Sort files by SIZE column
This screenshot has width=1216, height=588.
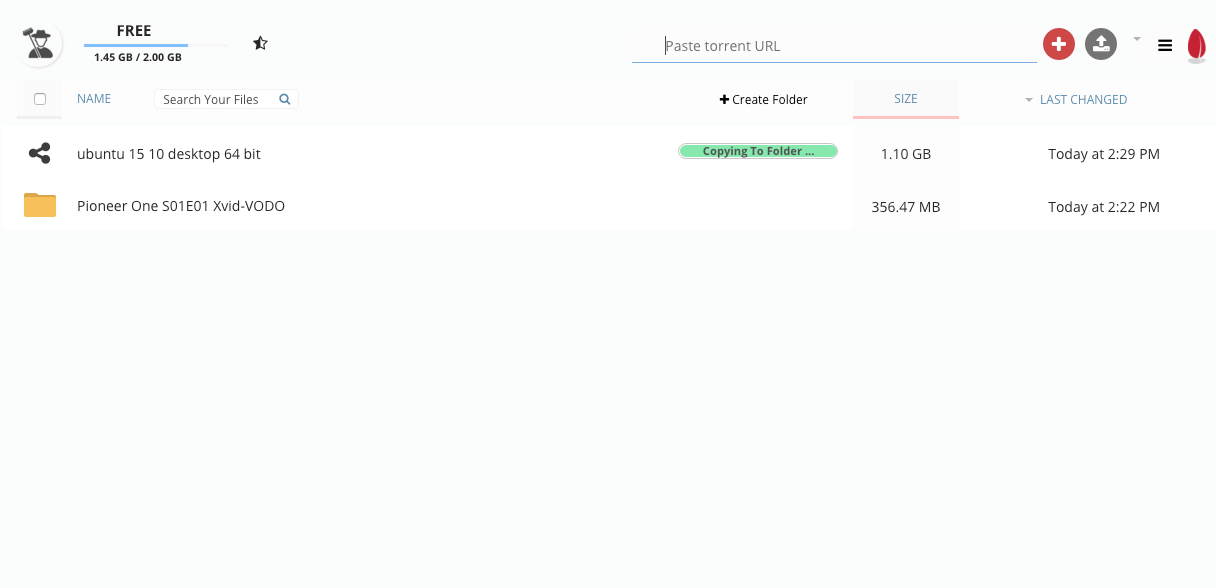coord(906,98)
